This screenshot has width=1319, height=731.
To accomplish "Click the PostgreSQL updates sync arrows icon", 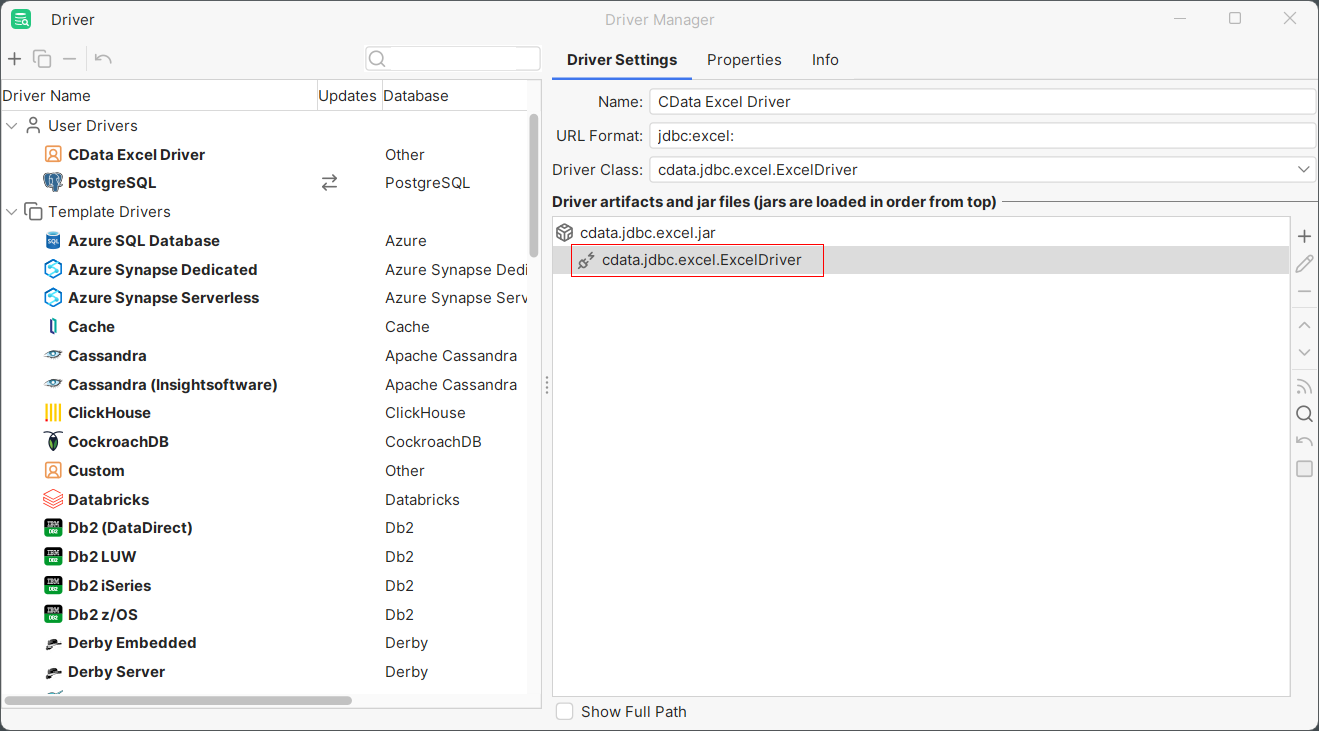I will pyautogui.click(x=329, y=183).
